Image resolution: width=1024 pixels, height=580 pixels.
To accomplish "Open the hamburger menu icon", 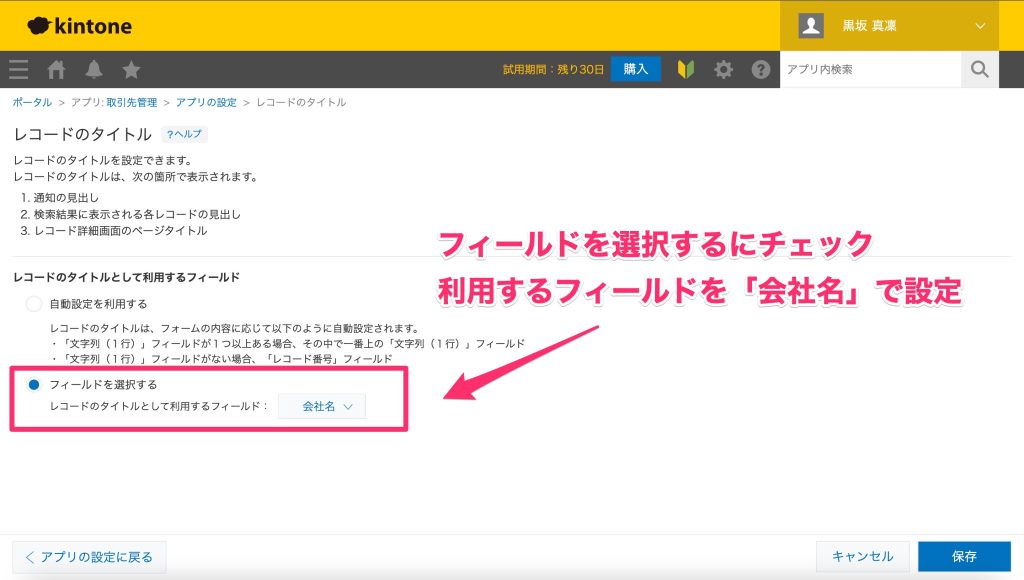I will pos(18,69).
